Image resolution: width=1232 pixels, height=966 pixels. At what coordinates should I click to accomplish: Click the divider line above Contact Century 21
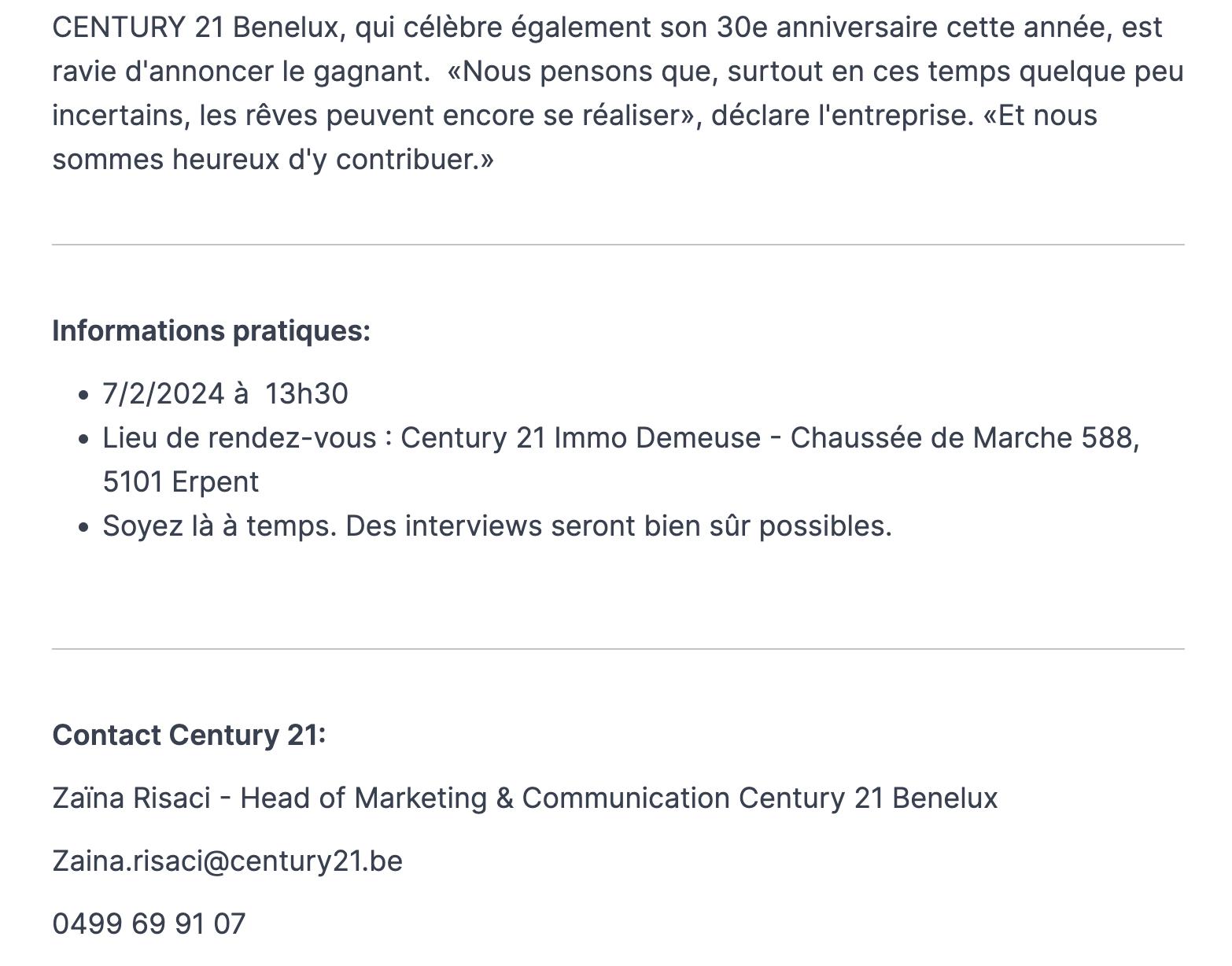[618, 649]
